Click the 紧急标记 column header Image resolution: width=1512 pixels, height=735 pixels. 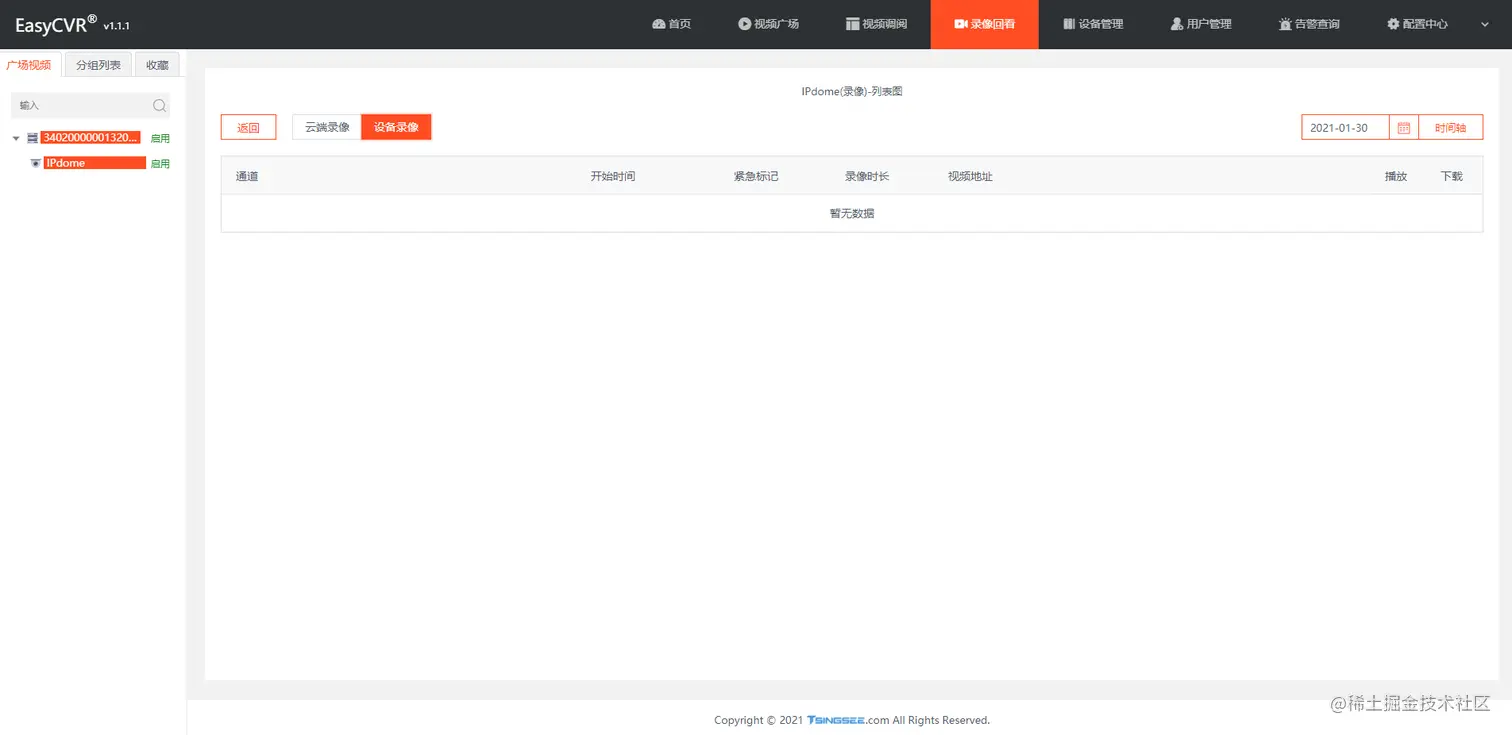click(x=756, y=176)
